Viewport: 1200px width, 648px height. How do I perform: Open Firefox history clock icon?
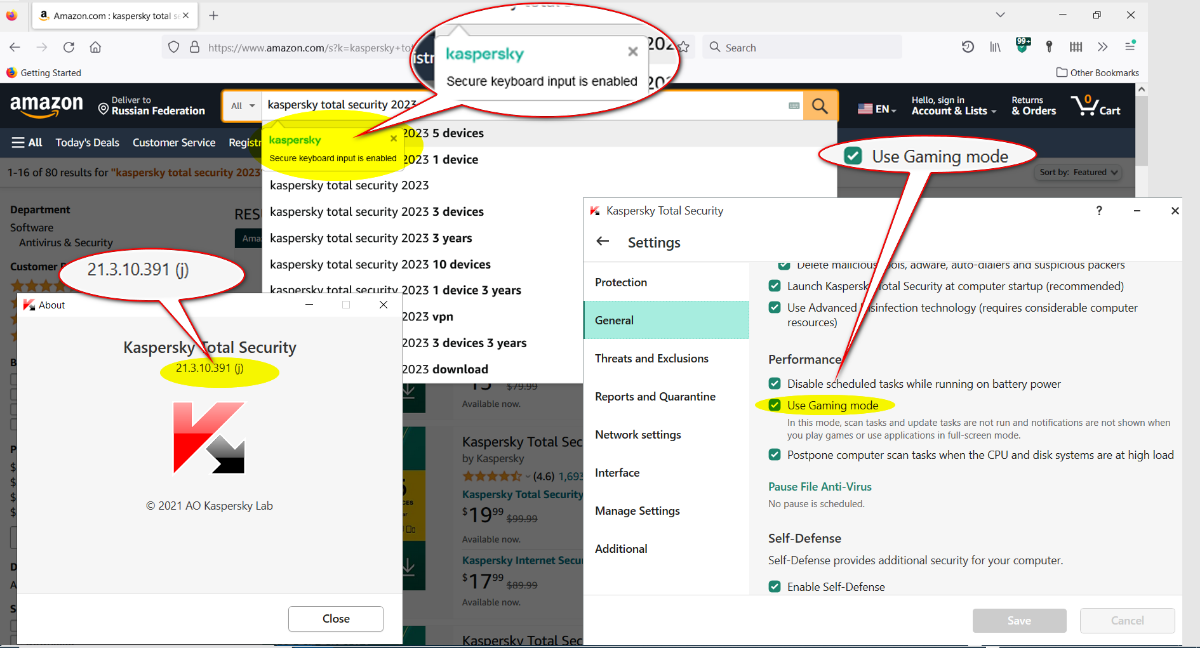pyautogui.click(x=968, y=47)
